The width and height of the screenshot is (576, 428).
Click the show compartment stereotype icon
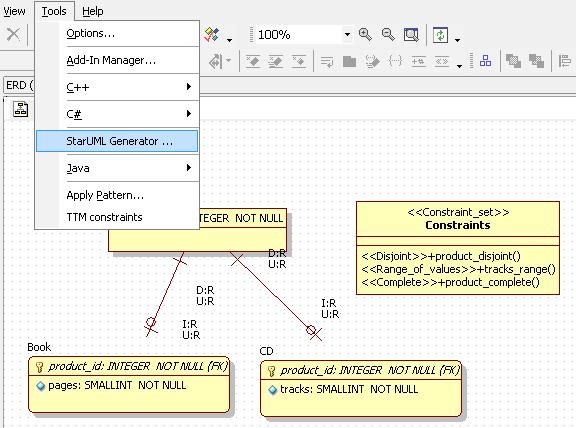click(372, 61)
